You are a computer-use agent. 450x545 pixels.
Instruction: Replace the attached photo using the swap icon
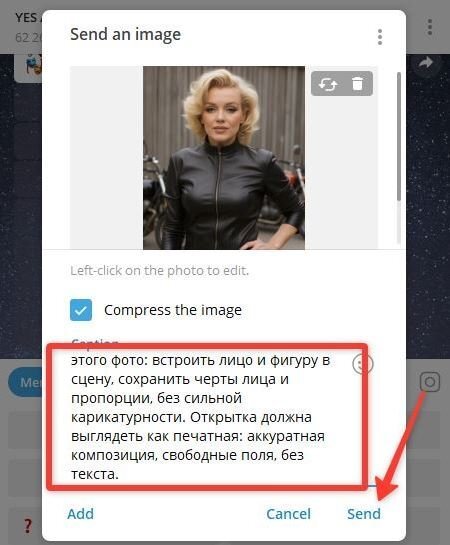click(x=328, y=84)
